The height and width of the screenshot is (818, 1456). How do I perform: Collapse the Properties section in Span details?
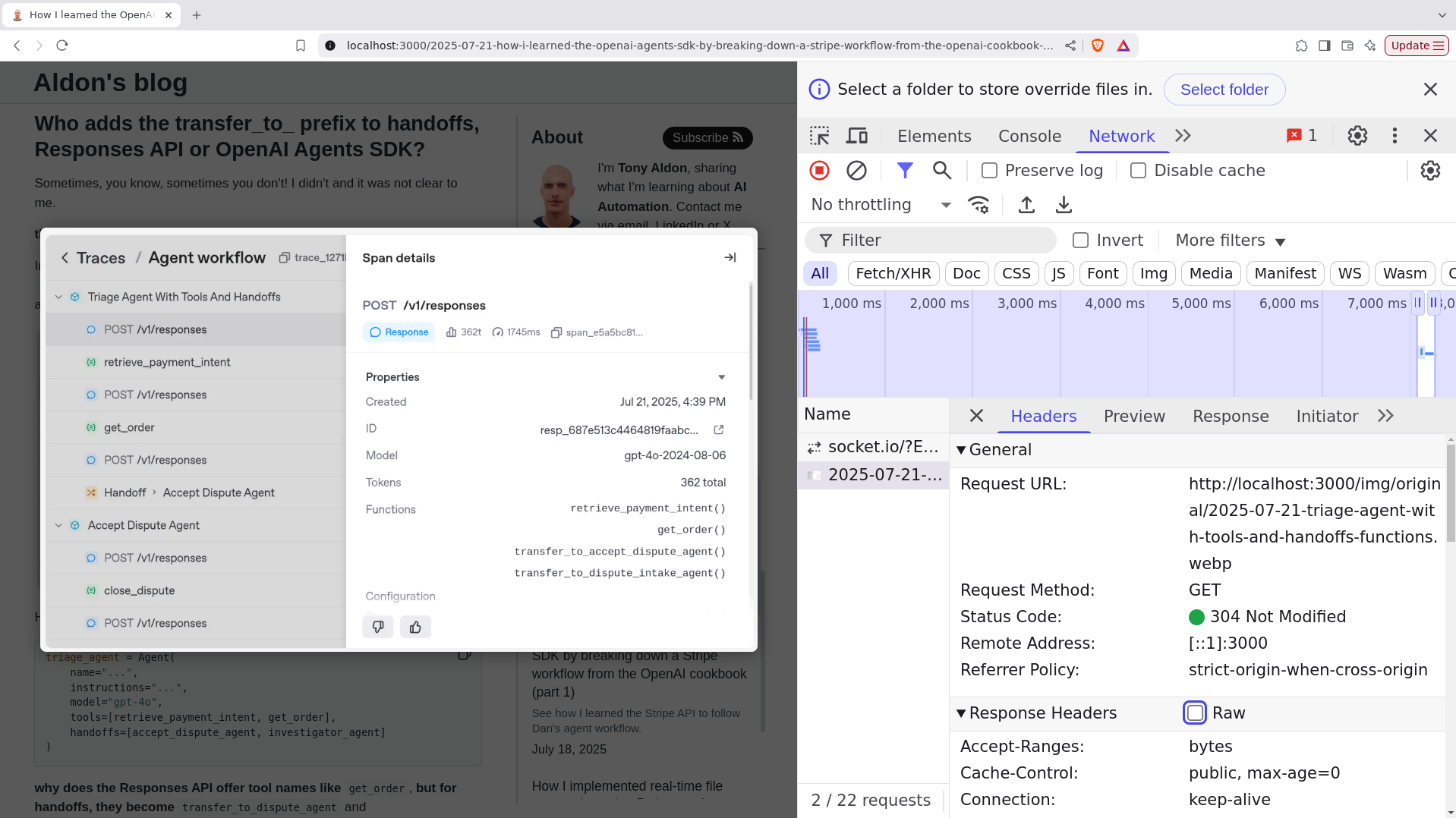720,377
